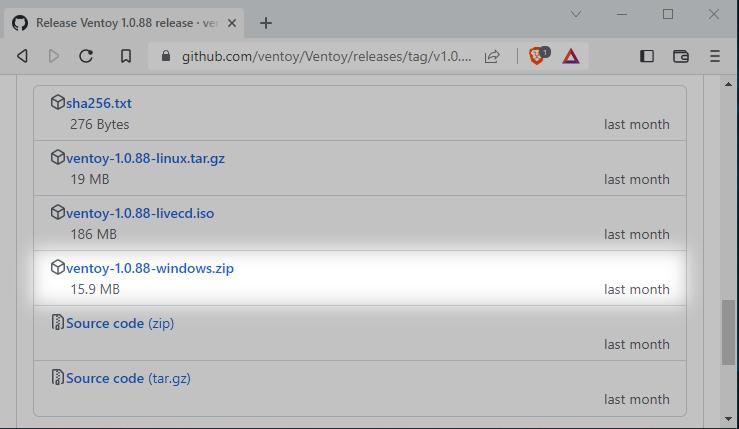Download ventoy-1.0.88-livecd.iso

pyautogui.click(x=140, y=214)
